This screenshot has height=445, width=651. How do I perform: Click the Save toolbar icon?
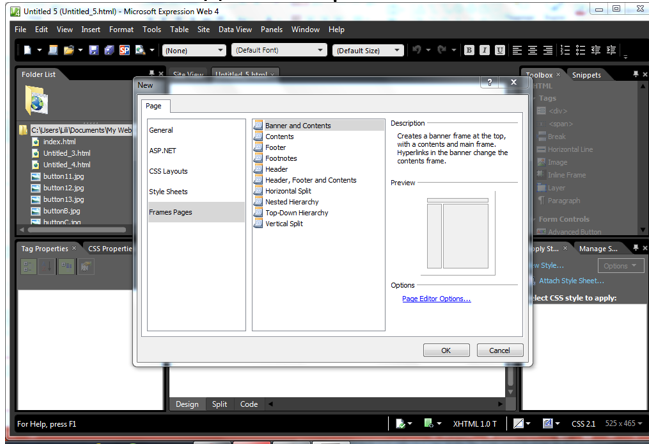coord(94,50)
